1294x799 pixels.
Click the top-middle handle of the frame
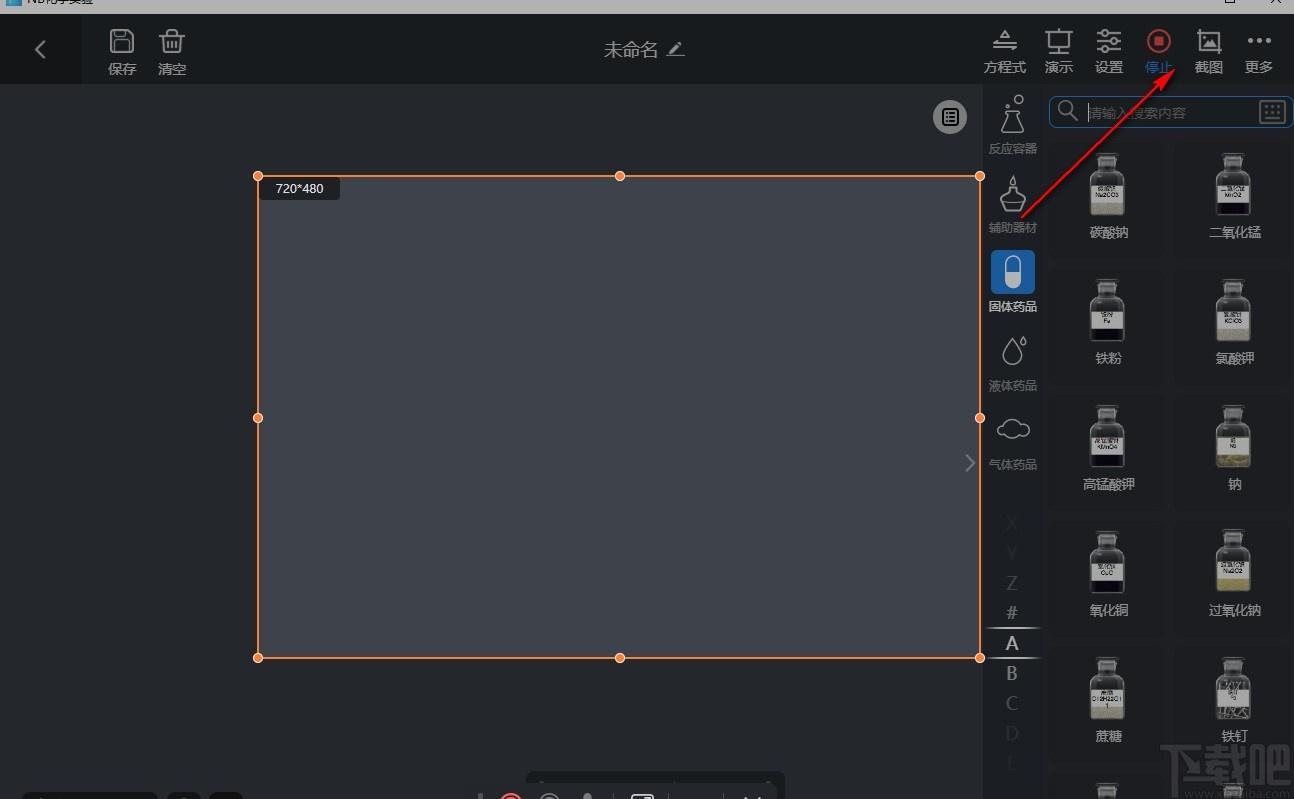(x=620, y=175)
